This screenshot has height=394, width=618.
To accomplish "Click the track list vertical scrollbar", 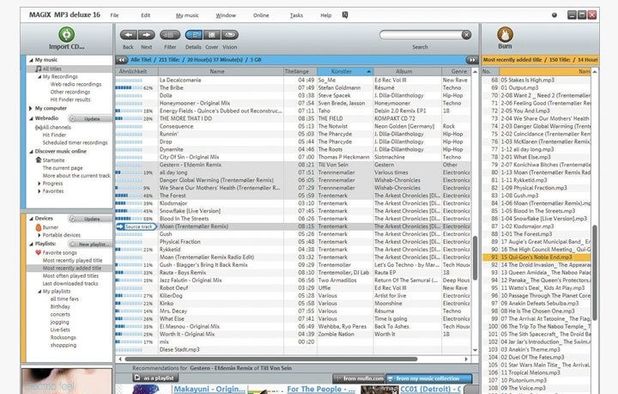I will 475,258.
